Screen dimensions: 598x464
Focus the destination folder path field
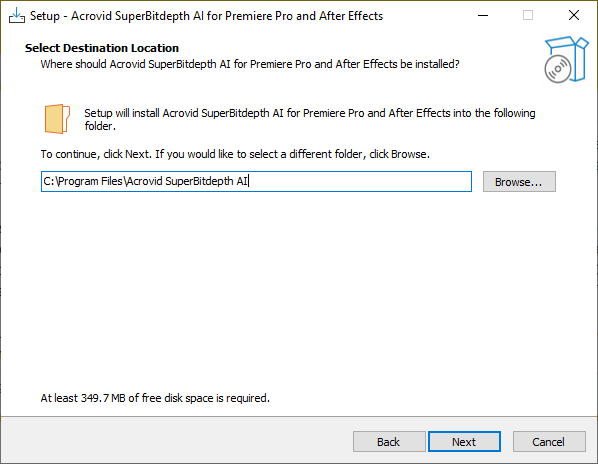(x=256, y=181)
